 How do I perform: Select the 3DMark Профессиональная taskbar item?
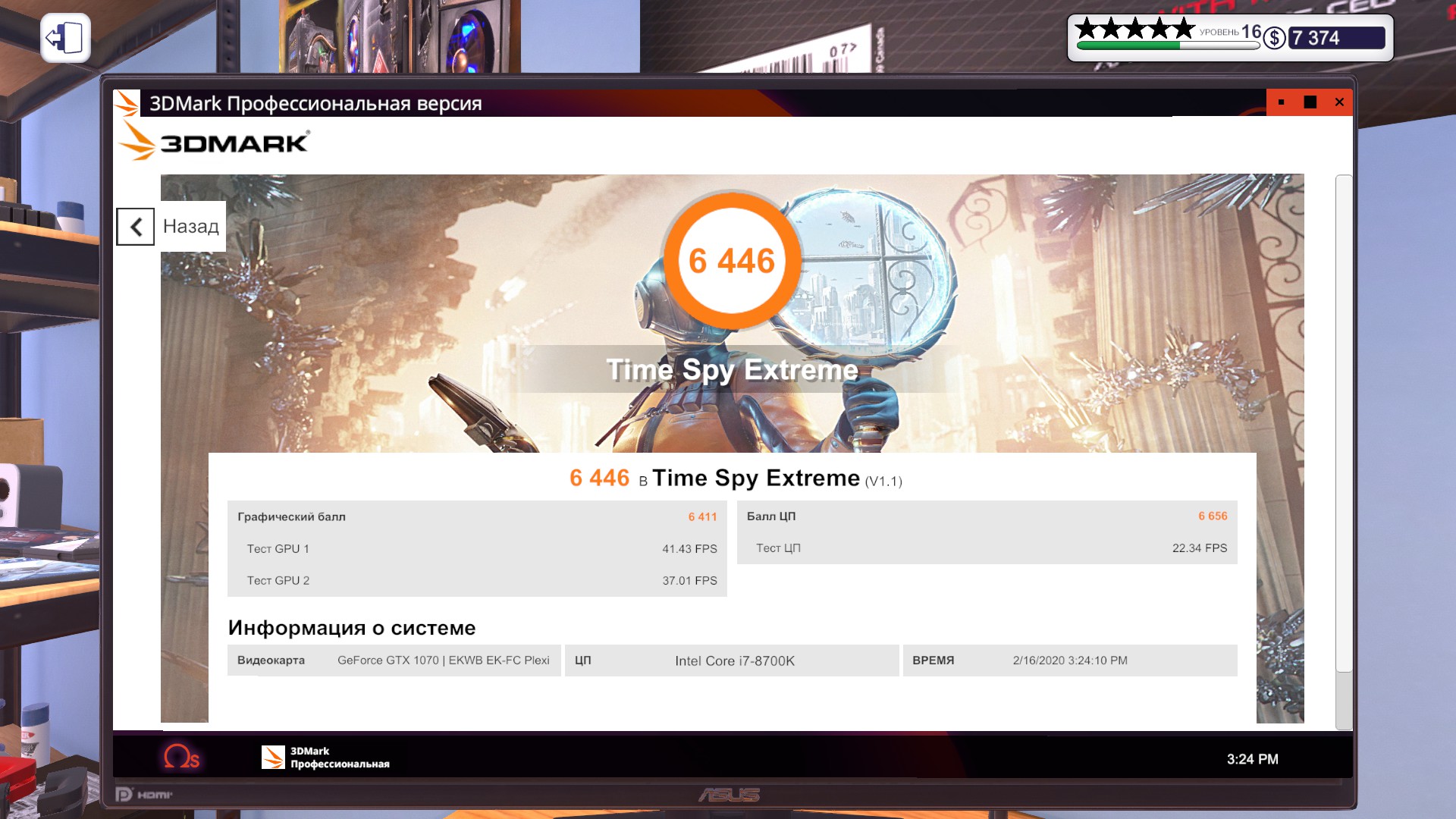click(326, 757)
